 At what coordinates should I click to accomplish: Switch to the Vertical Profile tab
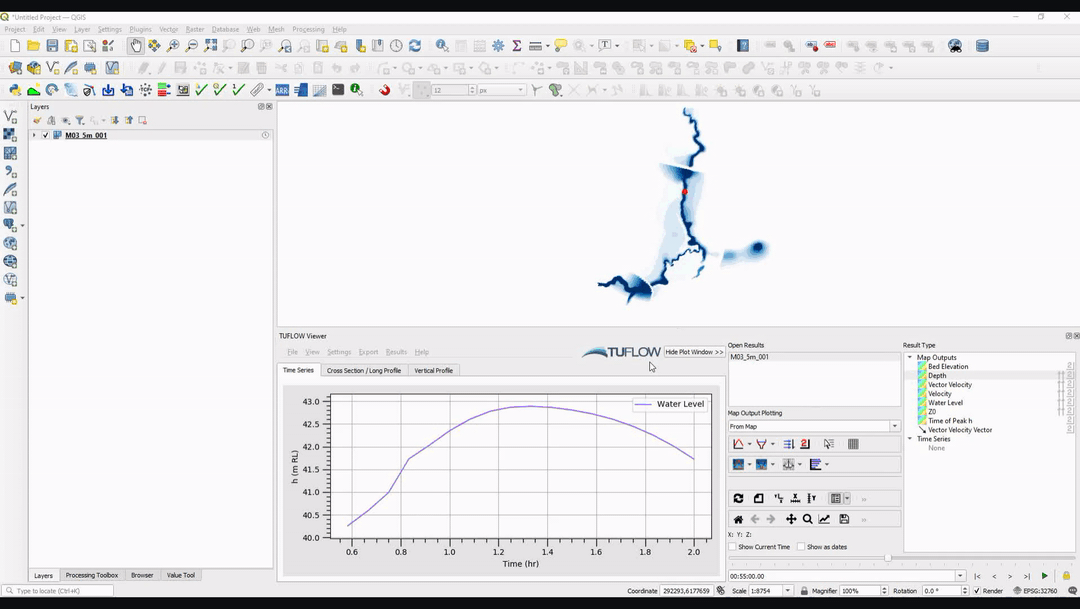[435, 370]
